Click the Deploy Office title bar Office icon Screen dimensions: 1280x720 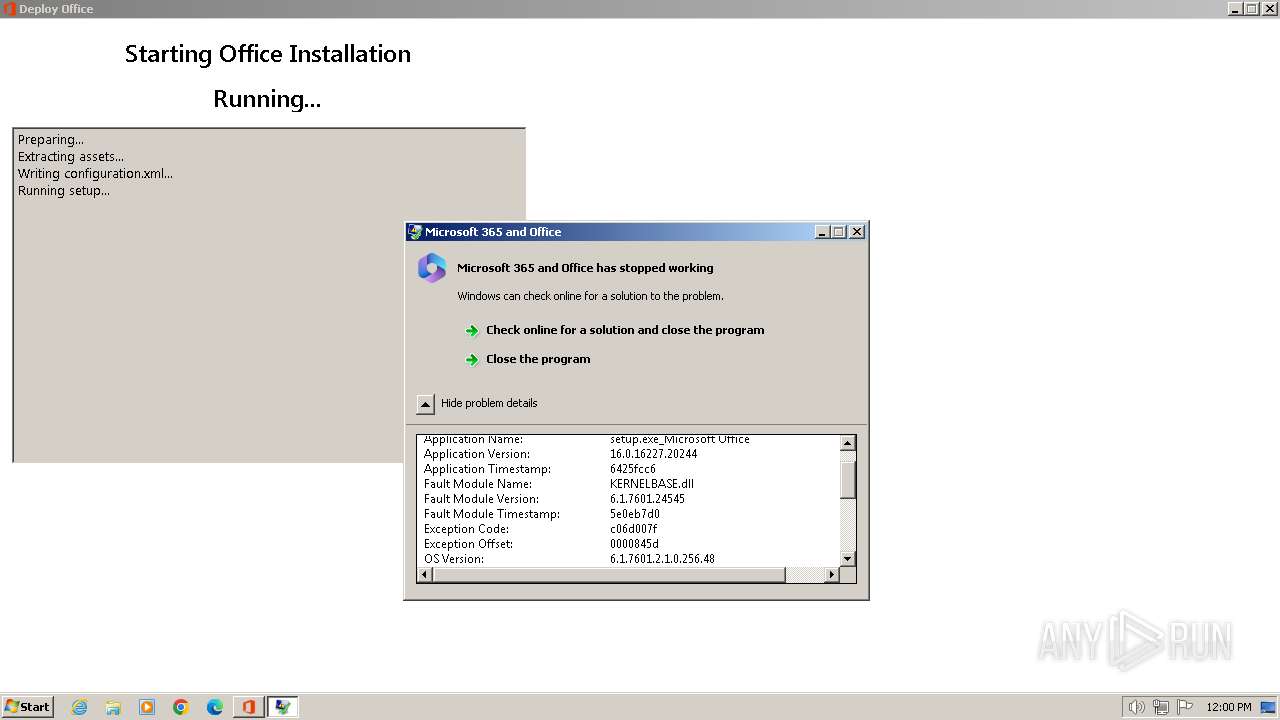pyautogui.click(x=9, y=8)
